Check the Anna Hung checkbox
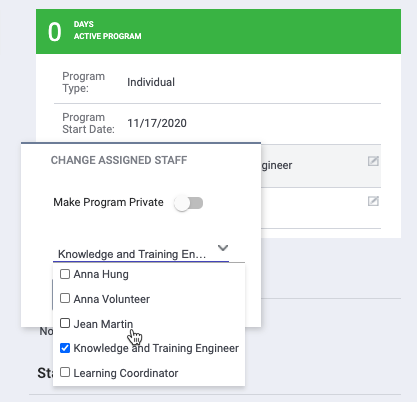The height and width of the screenshot is (402, 417). click(x=65, y=274)
